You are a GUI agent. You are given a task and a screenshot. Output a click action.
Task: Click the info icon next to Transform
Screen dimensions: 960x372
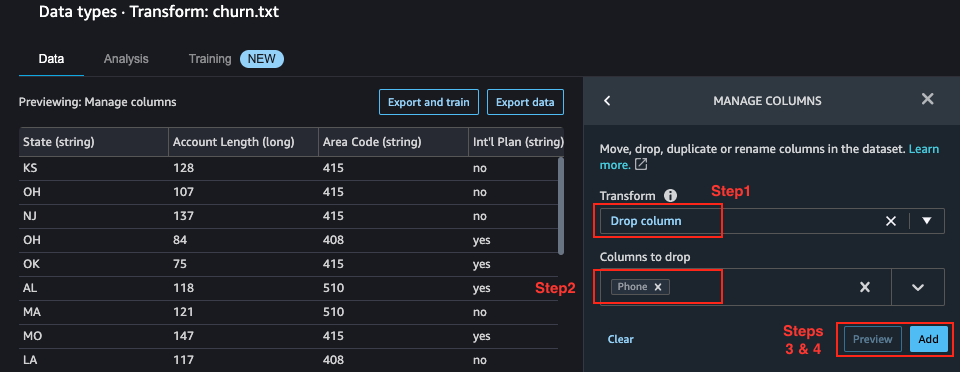tap(671, 196)
